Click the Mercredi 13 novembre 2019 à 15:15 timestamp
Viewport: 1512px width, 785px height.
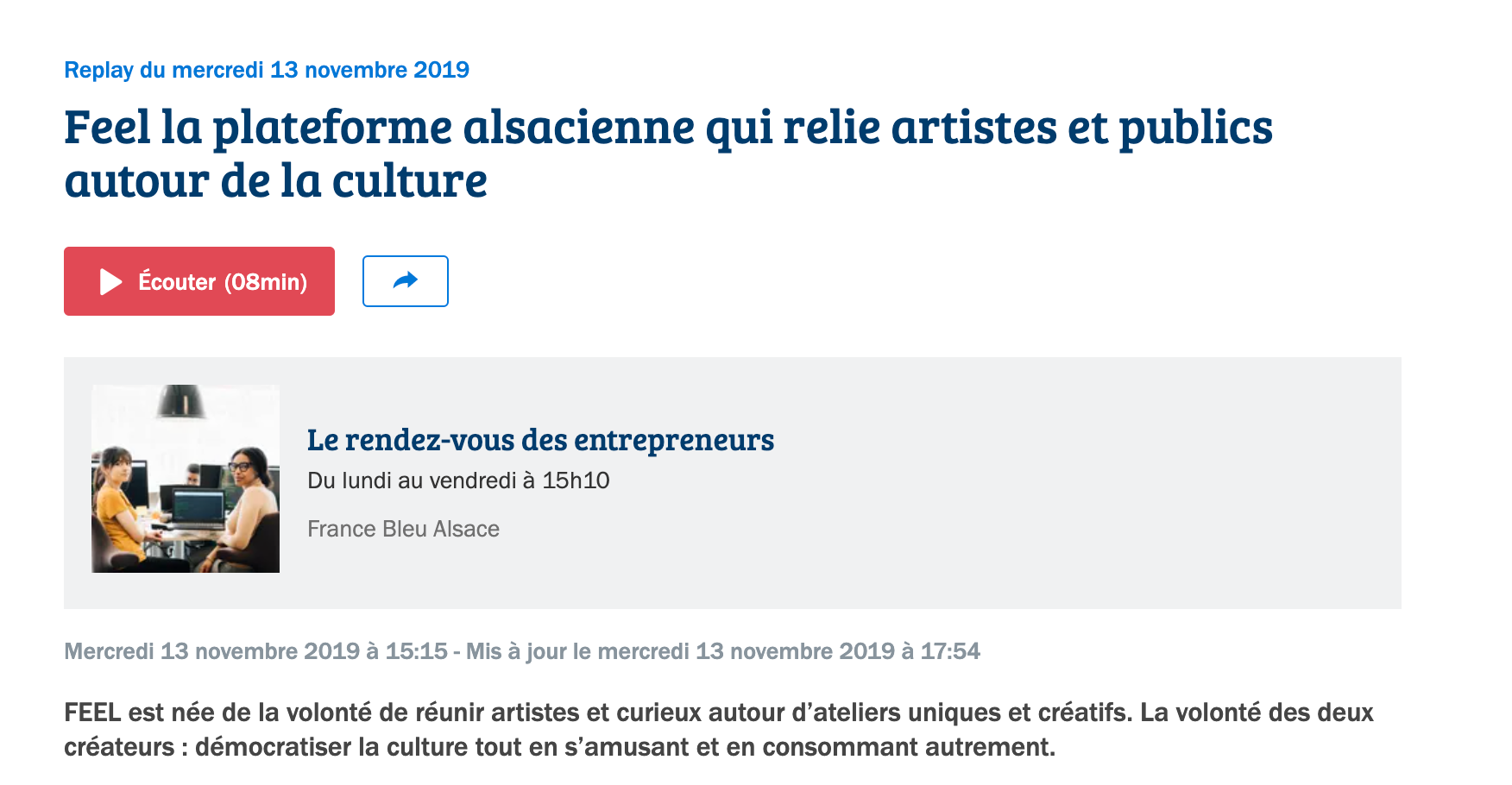point(255,651)
